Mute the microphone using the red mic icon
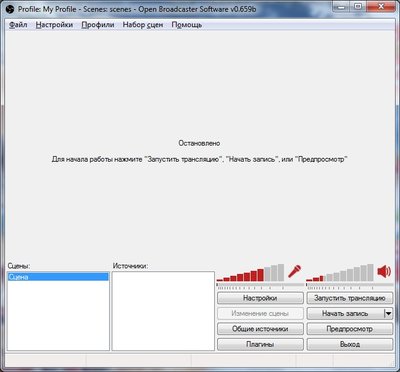This screenshot has height=372, width=400. 294,272
